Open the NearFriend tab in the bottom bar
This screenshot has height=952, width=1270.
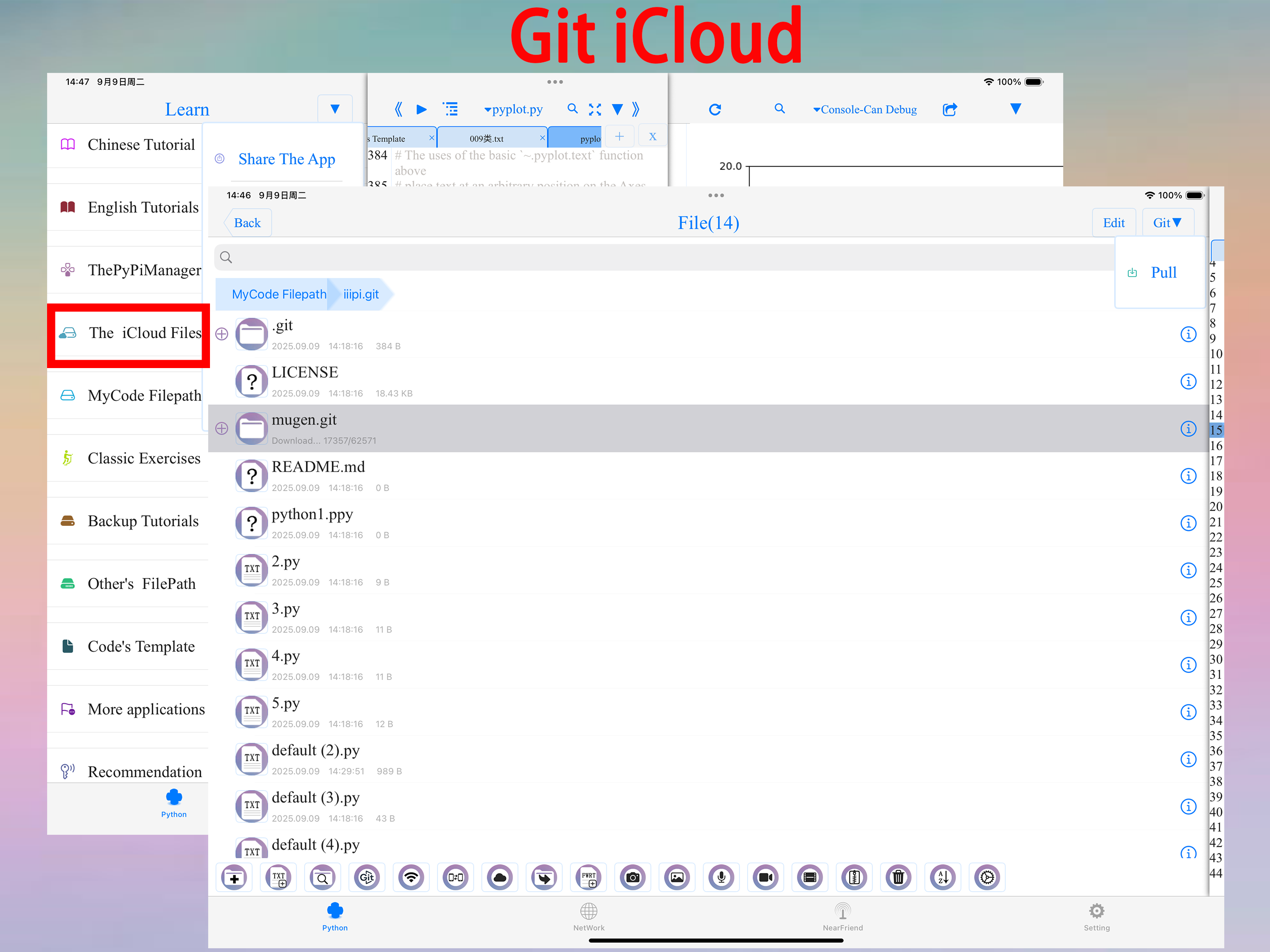[842, 917]
